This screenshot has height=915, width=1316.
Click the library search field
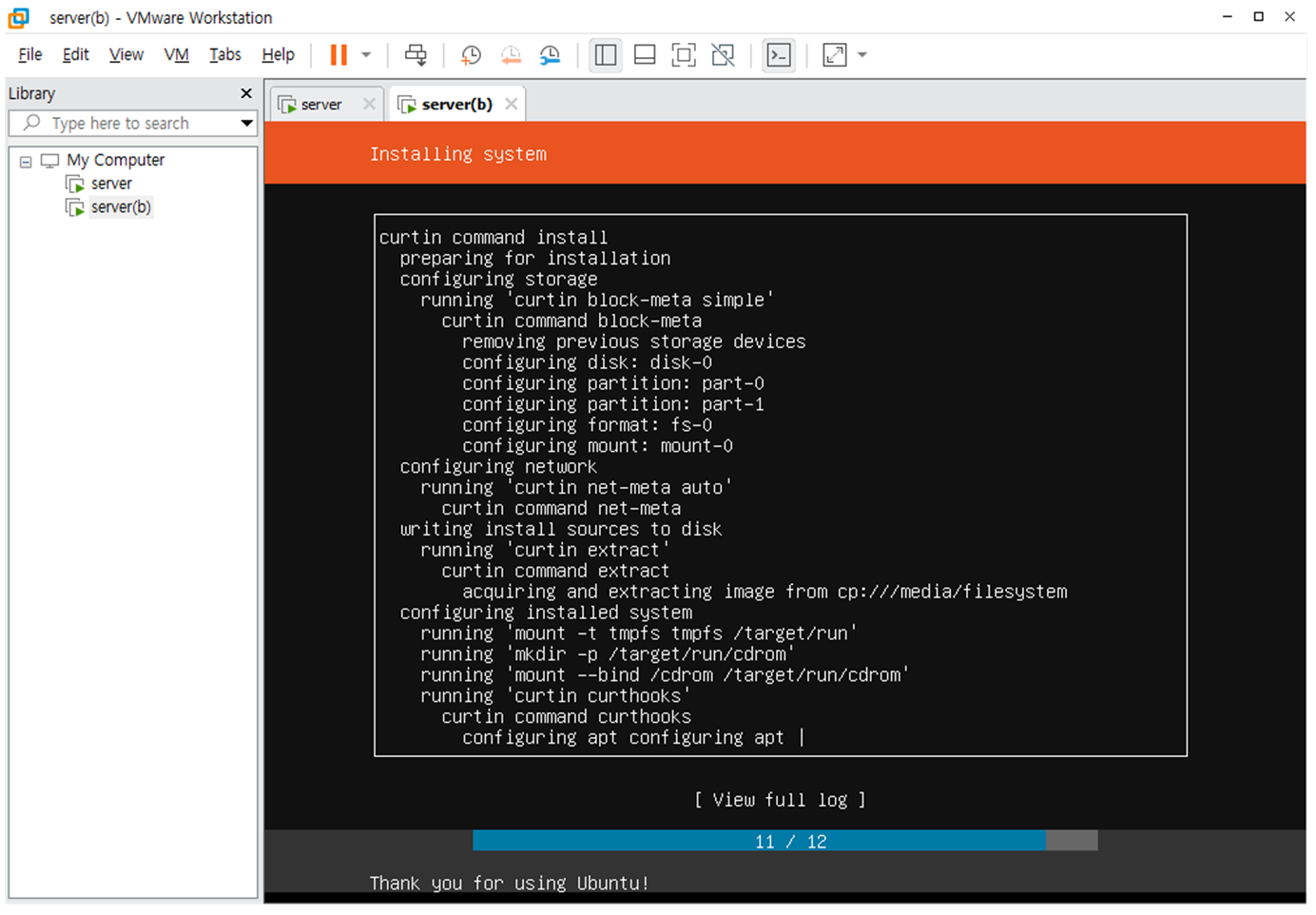point(132,124)
